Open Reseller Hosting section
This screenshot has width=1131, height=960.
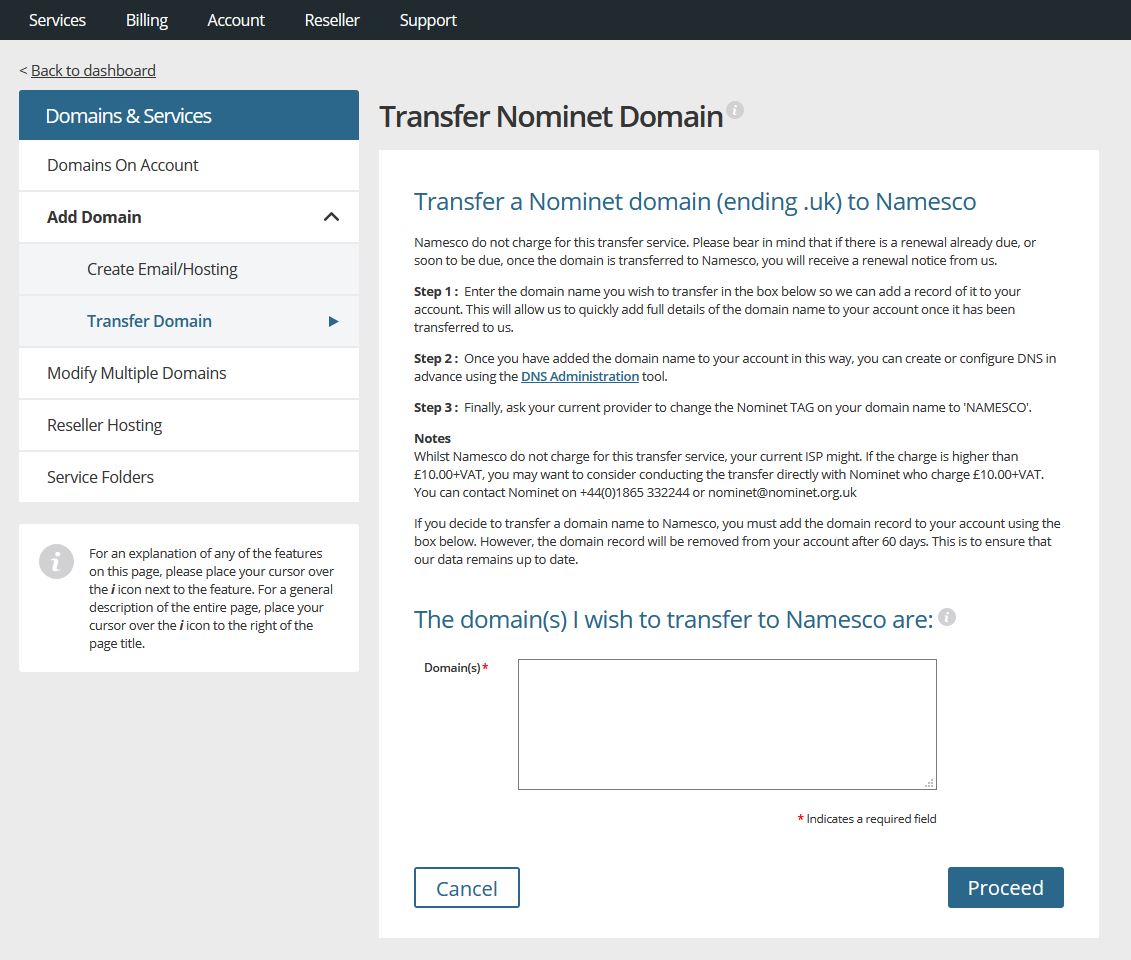189,425
